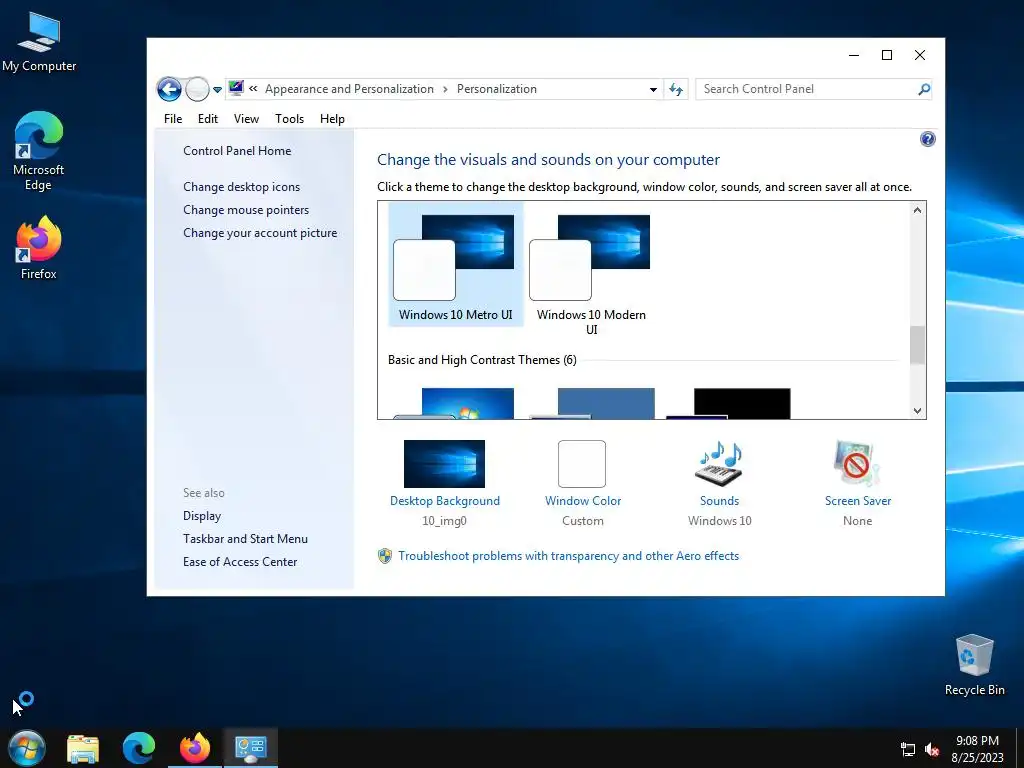Open the Start menu orb

[27, 748]
